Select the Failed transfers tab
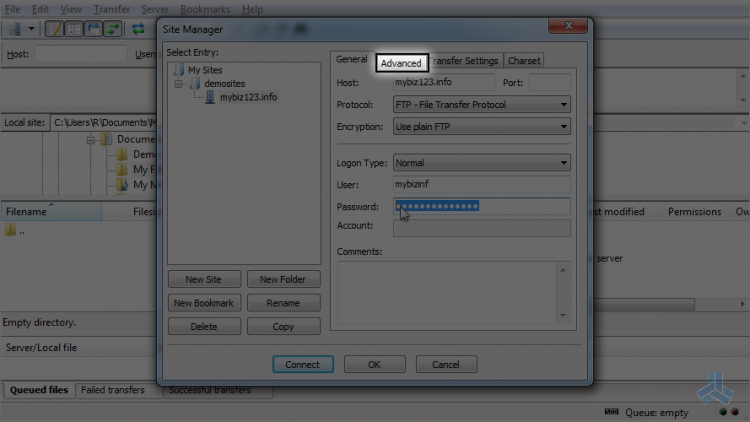The width and height of the screenshot is (750, 422). click(x=113, y=390)
